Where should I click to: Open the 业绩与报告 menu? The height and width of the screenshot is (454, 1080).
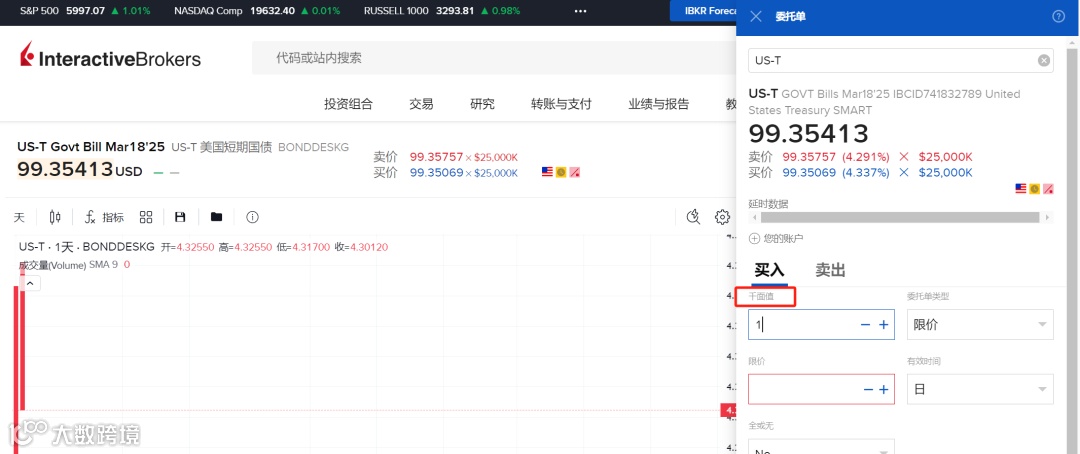point(658,104)
